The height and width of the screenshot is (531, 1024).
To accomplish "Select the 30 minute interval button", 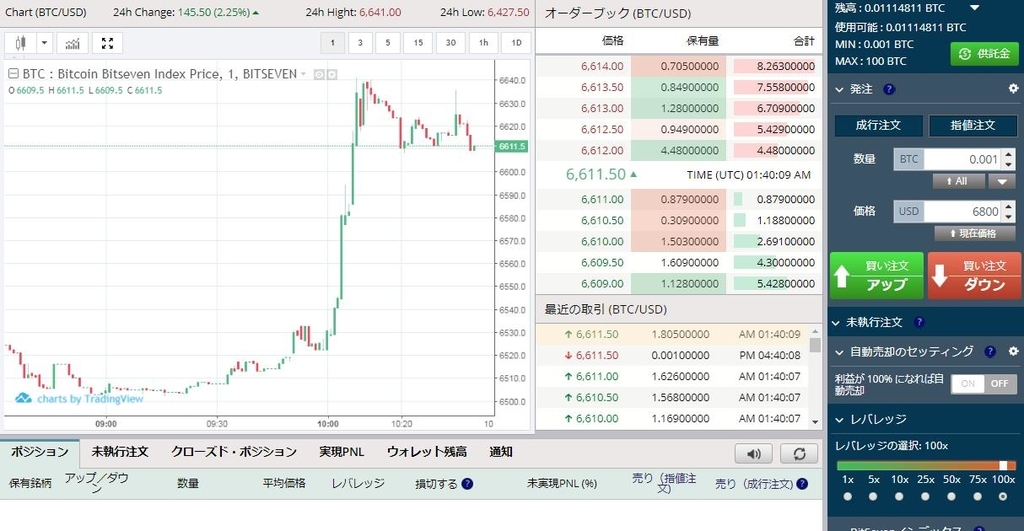I will tap(451, 42).
